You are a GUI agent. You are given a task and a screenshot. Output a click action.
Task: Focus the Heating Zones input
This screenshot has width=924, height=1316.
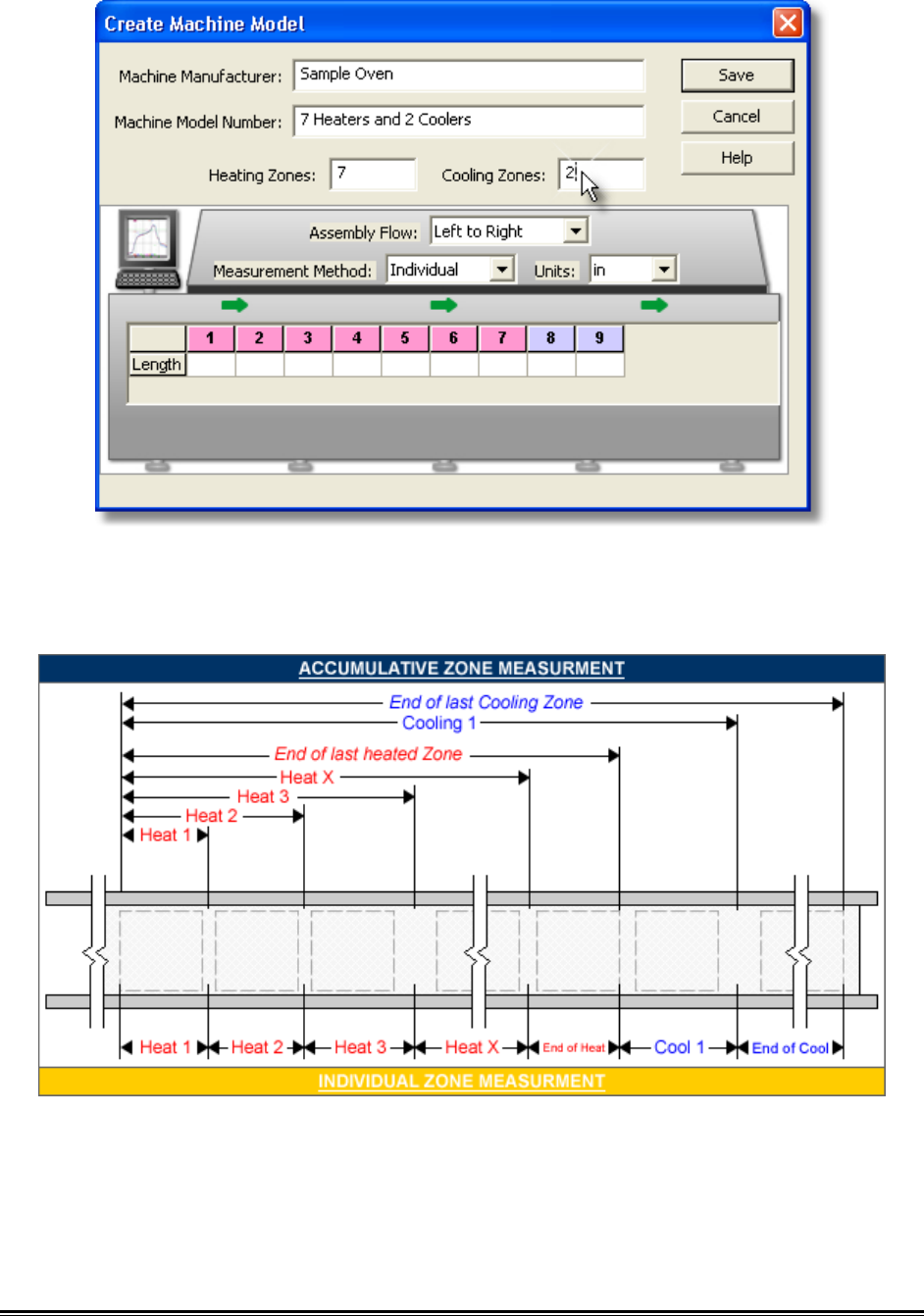pyautogui.click(x=374, y=175)
